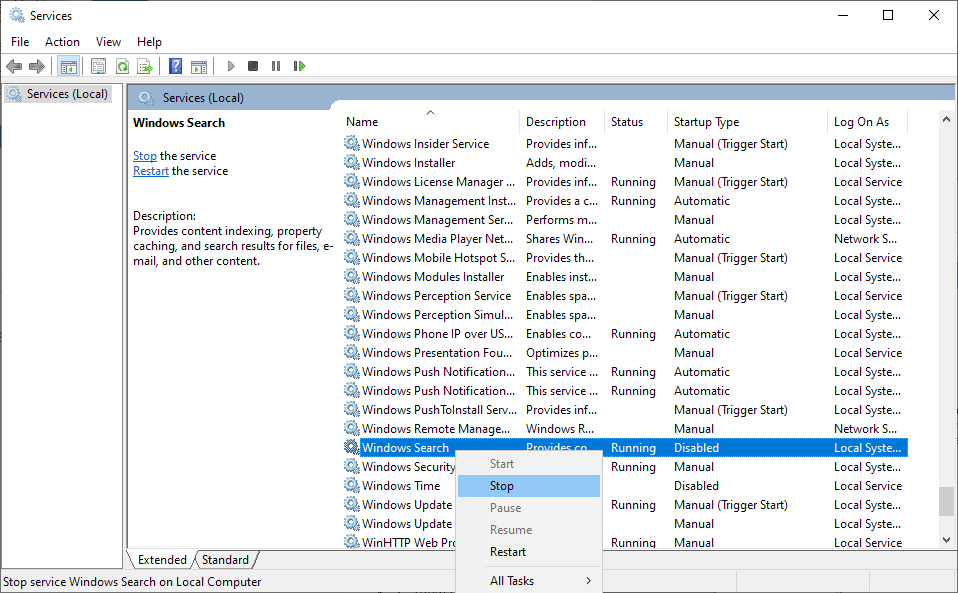Open Help via blue question mark icon

click(x=175, y=67)
